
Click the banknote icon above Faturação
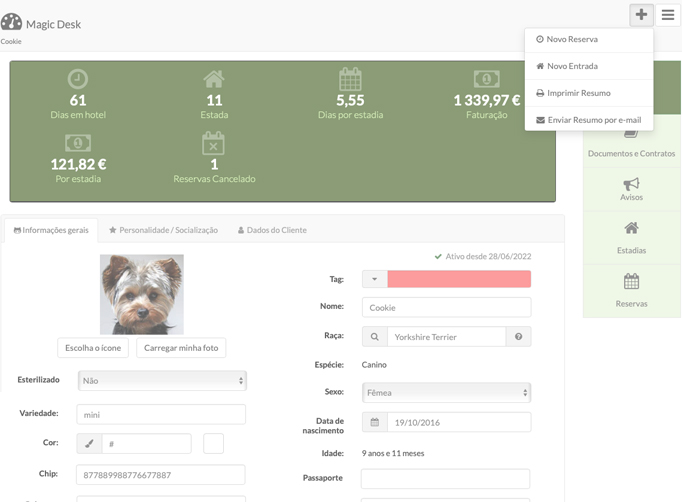pyautogui.click(x=486, y=79)
